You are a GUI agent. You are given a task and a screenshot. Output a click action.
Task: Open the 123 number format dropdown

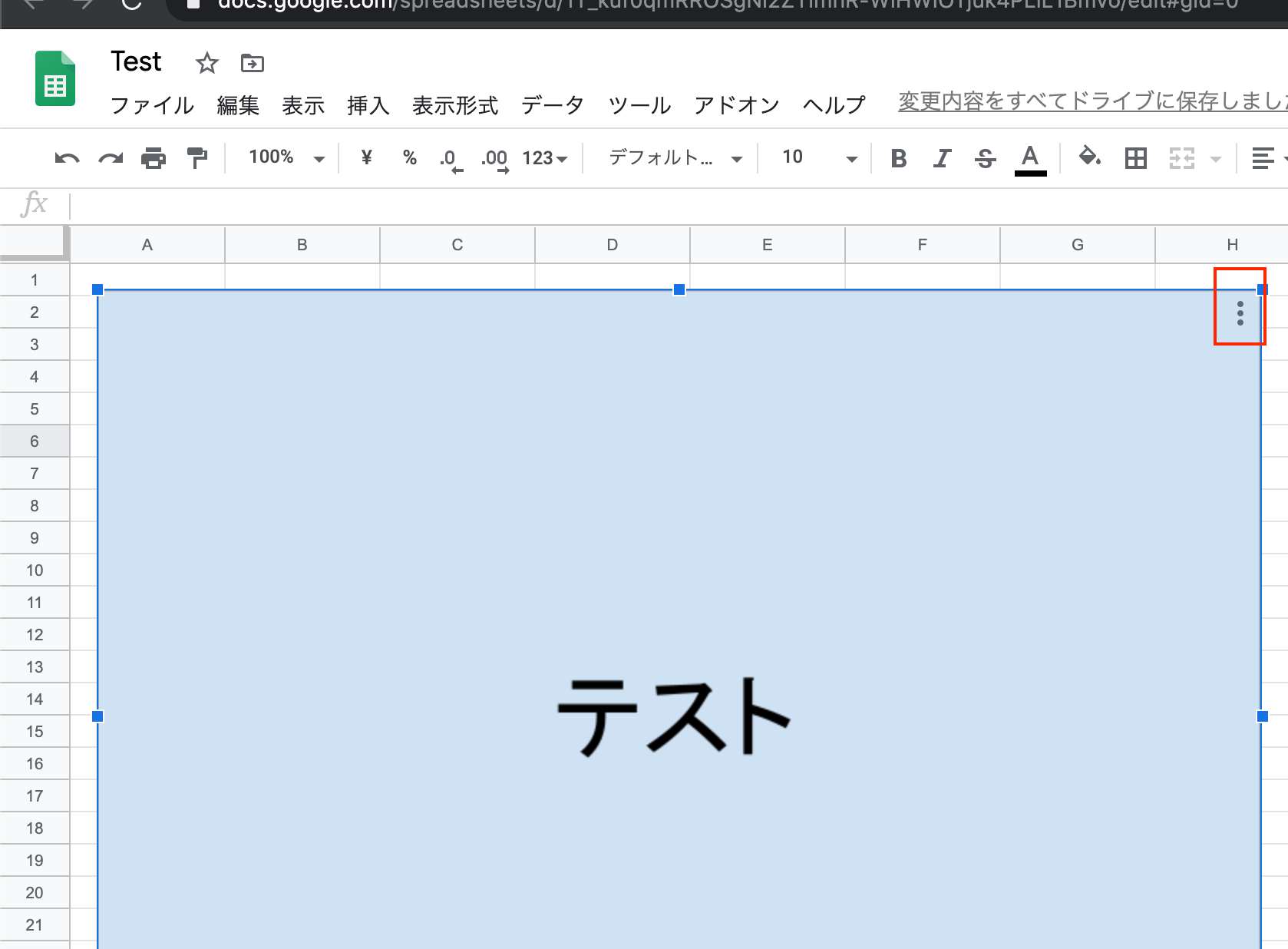[x=544, y=158]
